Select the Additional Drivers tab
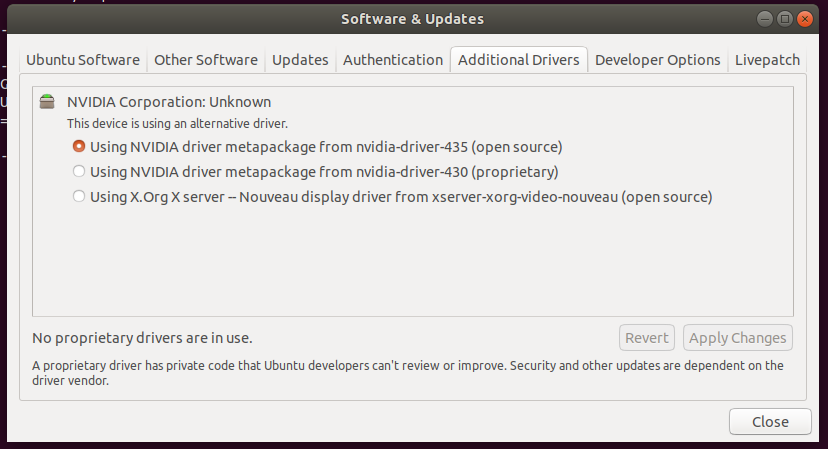Screen dimensions: 828x449 (518, 60)
